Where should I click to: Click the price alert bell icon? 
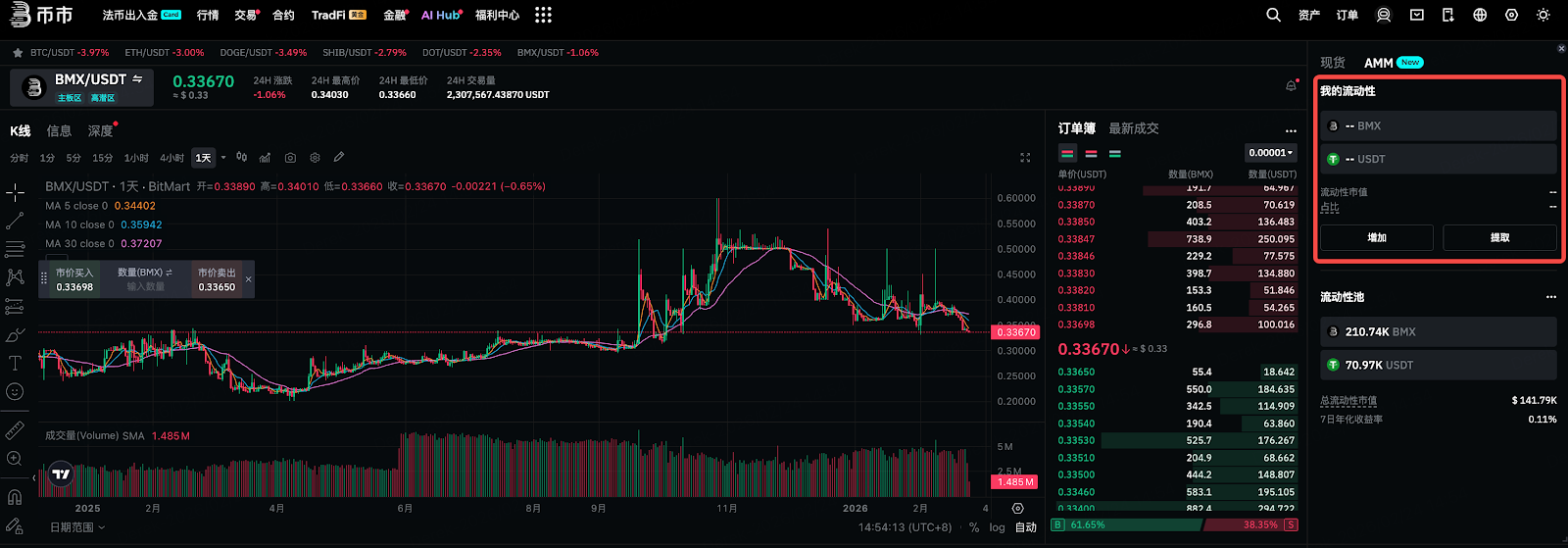tap(1291, 86)
